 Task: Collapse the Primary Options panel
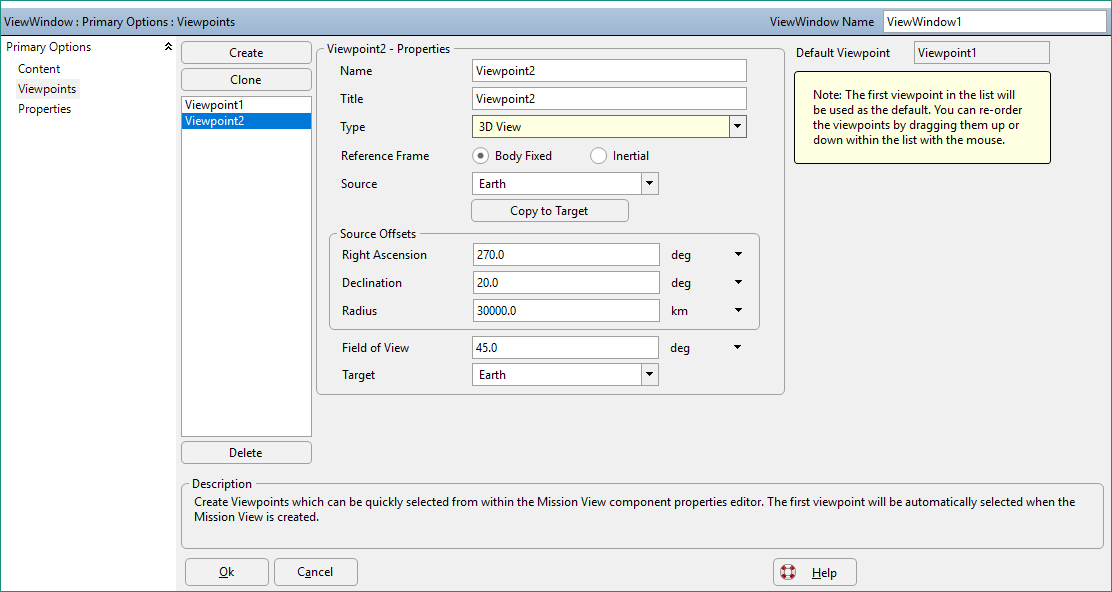pyautogui.click(x=168, y=46)
